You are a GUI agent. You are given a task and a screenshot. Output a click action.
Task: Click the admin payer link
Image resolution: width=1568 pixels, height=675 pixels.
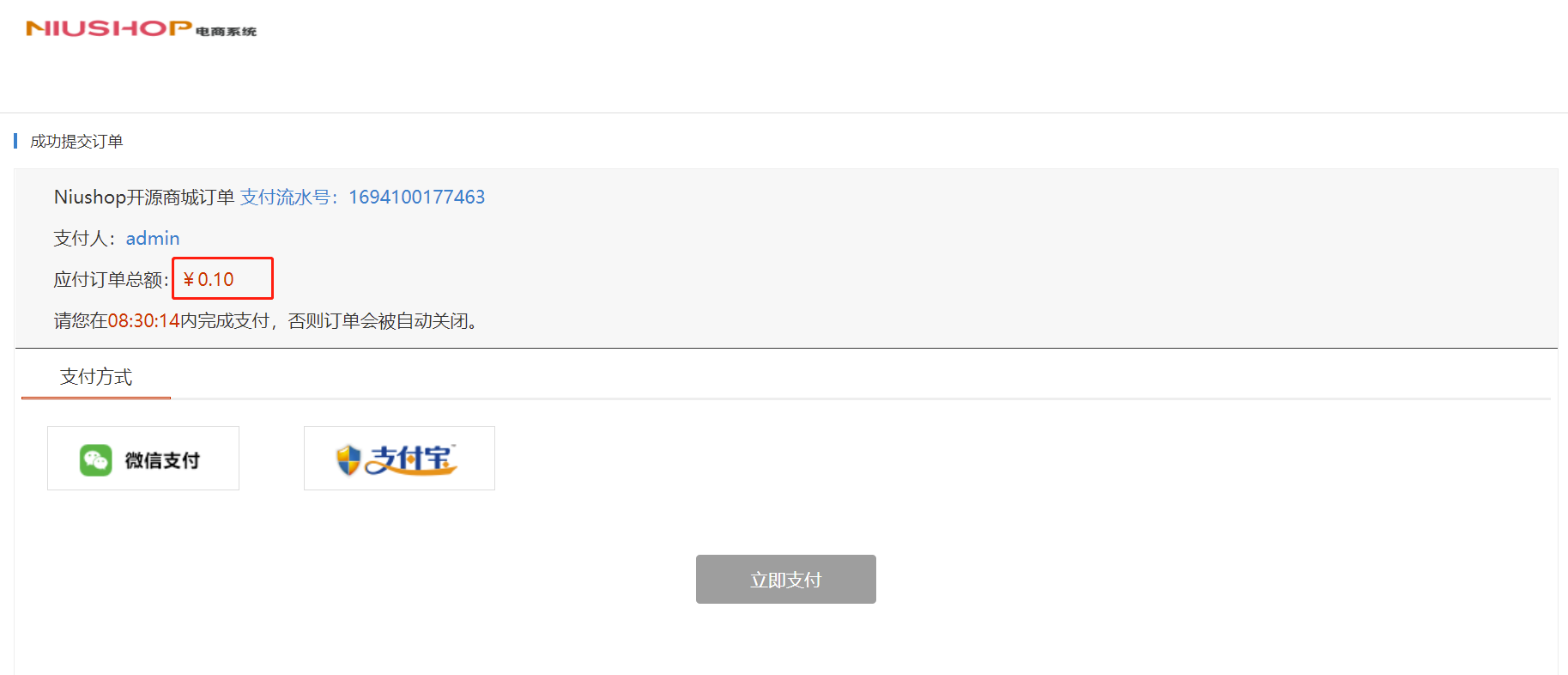pyautogui.click(x=153, y=239)
